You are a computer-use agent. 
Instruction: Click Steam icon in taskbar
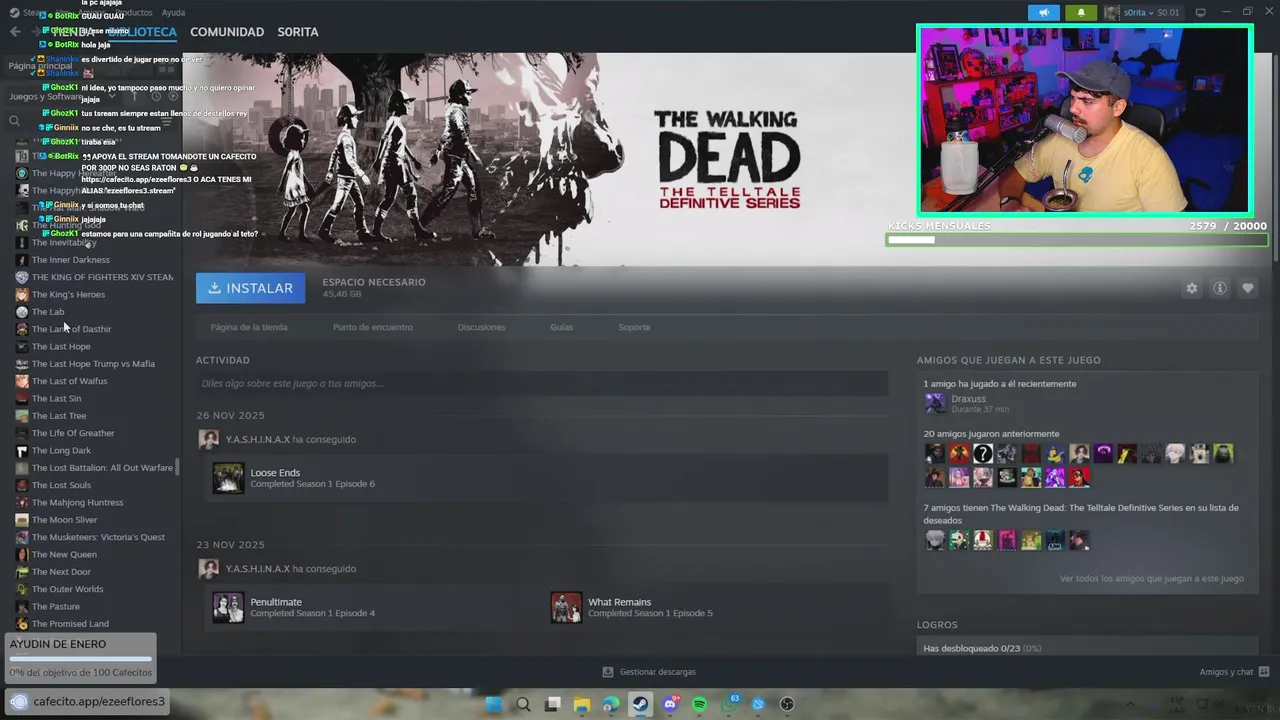click(641, 704)
